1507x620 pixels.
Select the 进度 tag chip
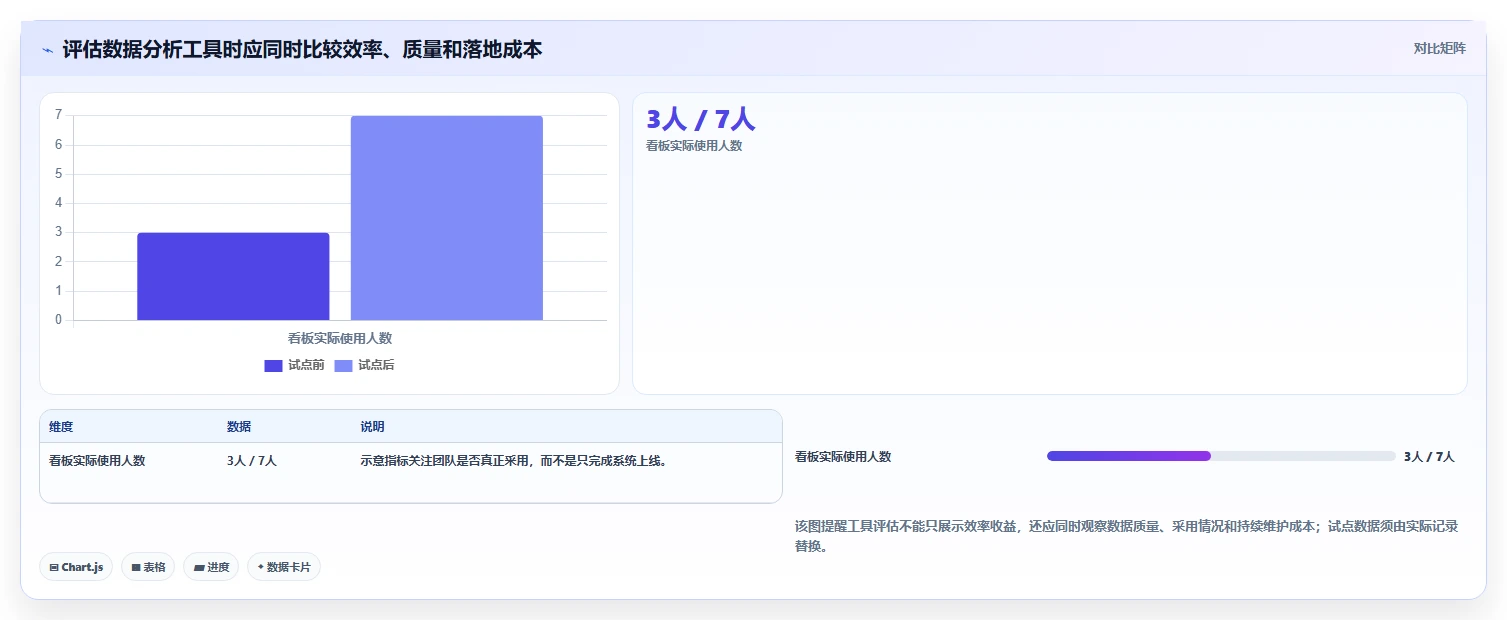tap(211, 567)
